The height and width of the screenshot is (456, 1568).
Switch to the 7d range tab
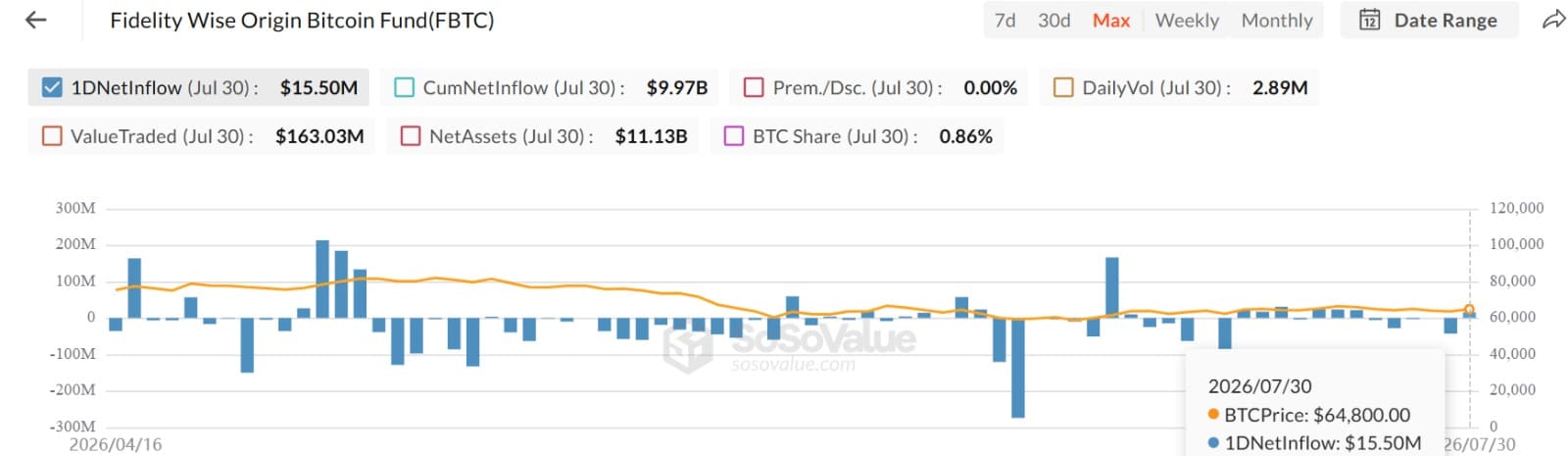[x=1004, y=21]
